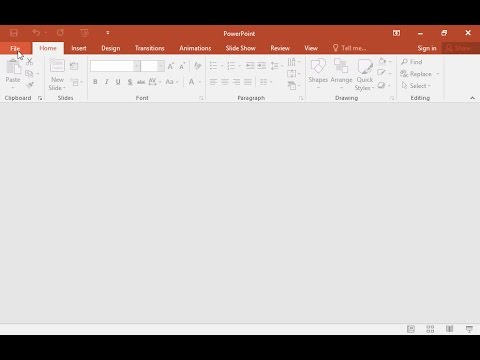Click the New Slide icon

click(x=57, y=66)
